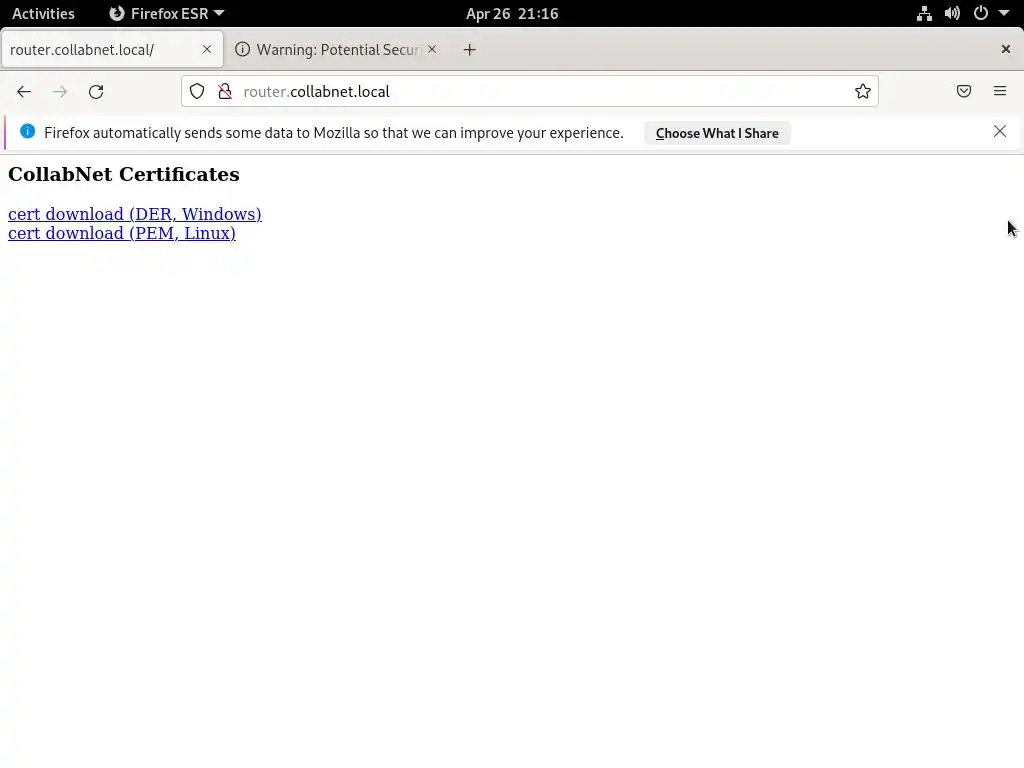Click the Firefox data notification message text

click(x=334, y=133)
